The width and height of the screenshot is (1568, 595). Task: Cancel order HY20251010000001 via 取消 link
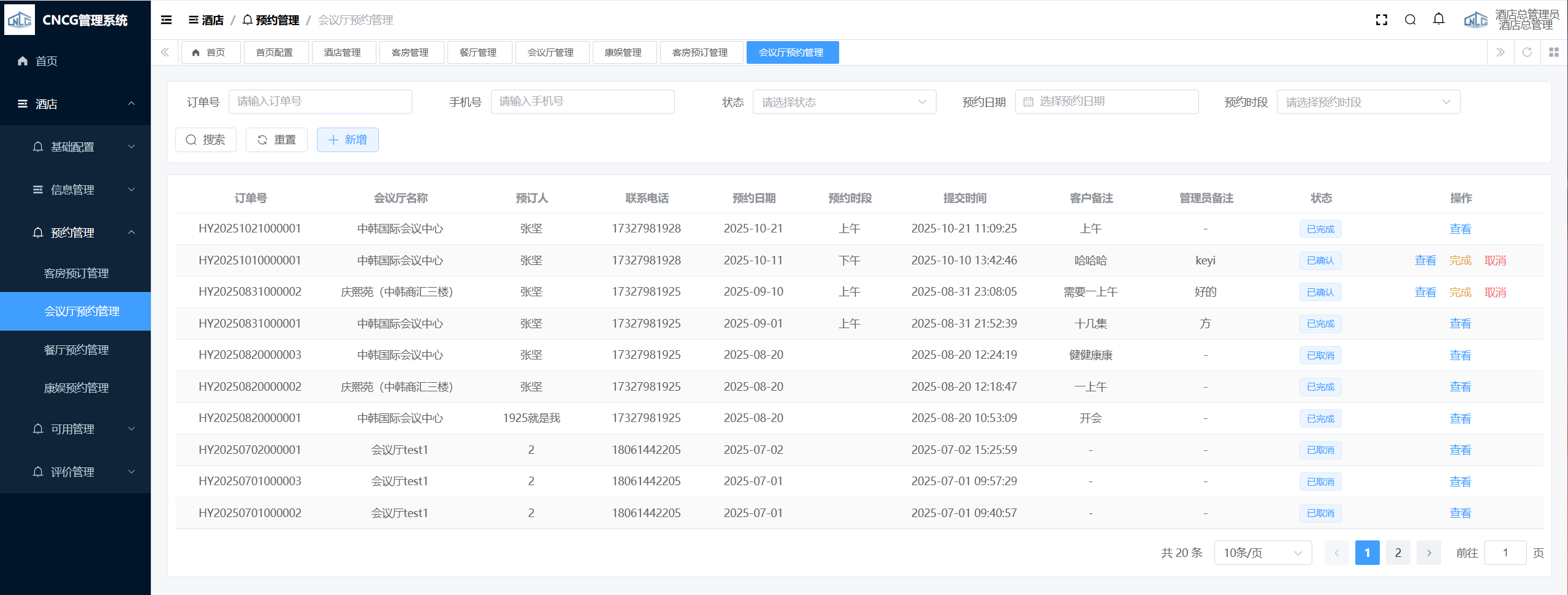1495,261
